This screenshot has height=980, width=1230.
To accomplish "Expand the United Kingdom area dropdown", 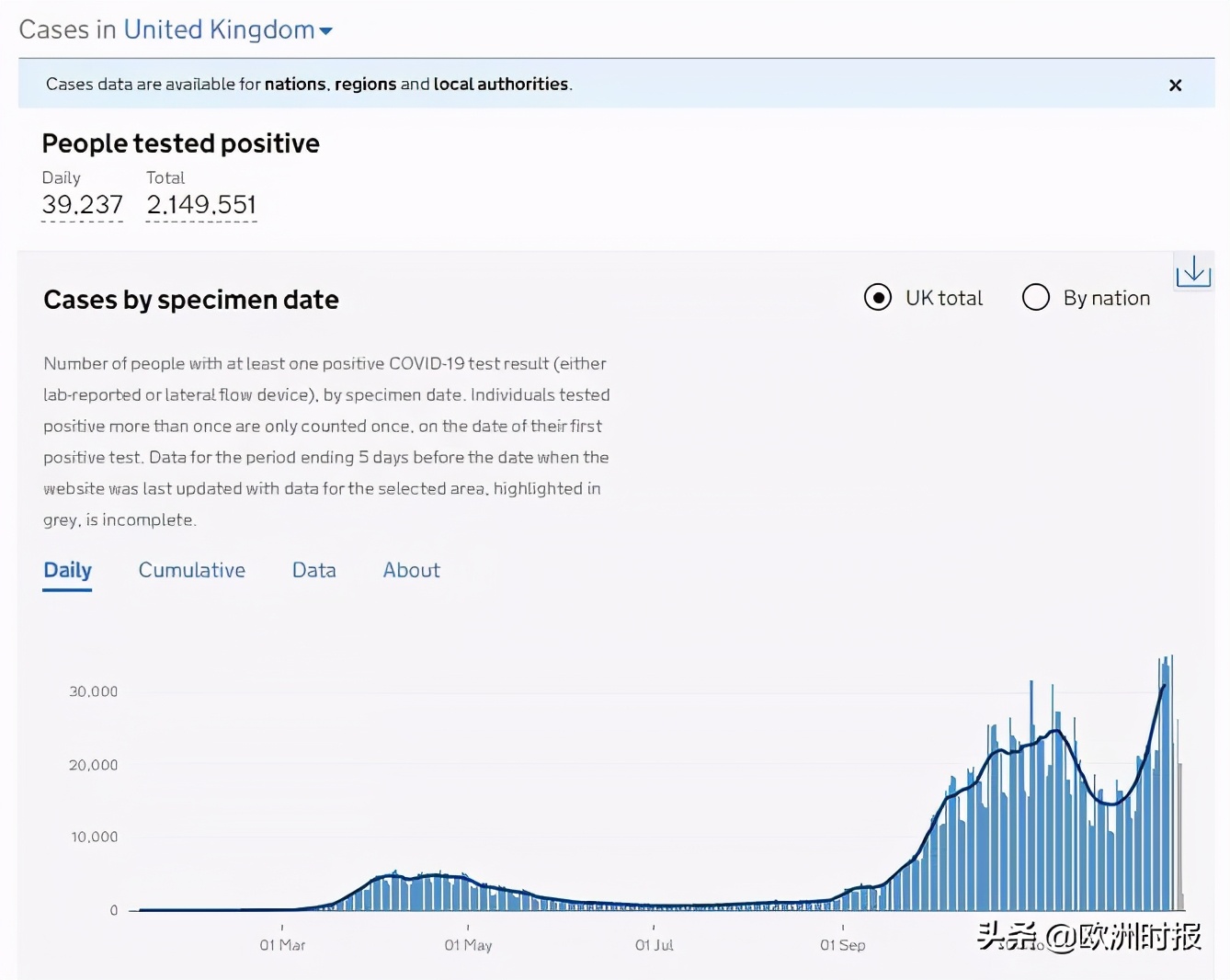I will click(x=219, y=30).
